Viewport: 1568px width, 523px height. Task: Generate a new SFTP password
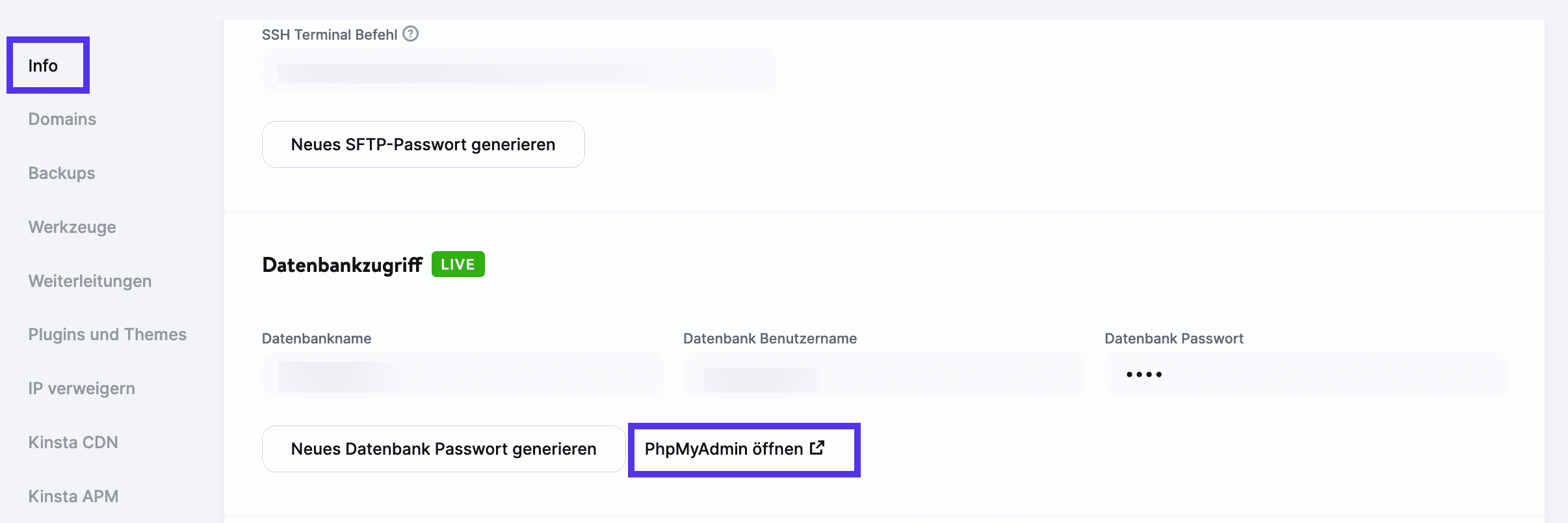(x=423, y=144)
